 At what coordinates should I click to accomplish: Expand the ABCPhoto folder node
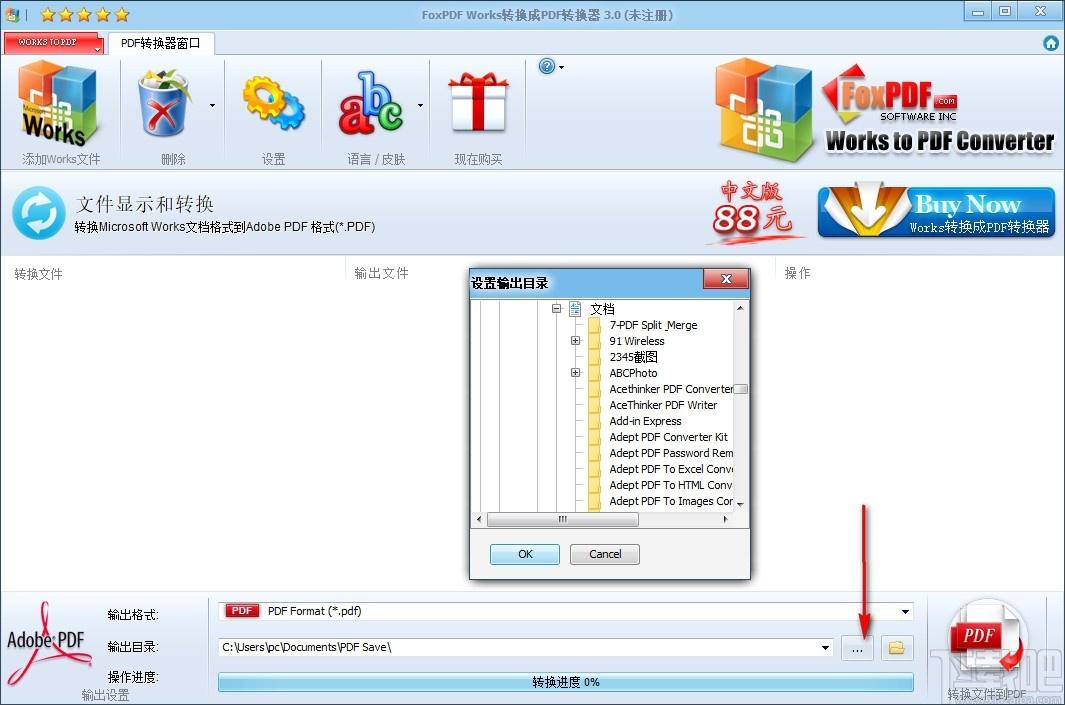[x=575, y=372]
